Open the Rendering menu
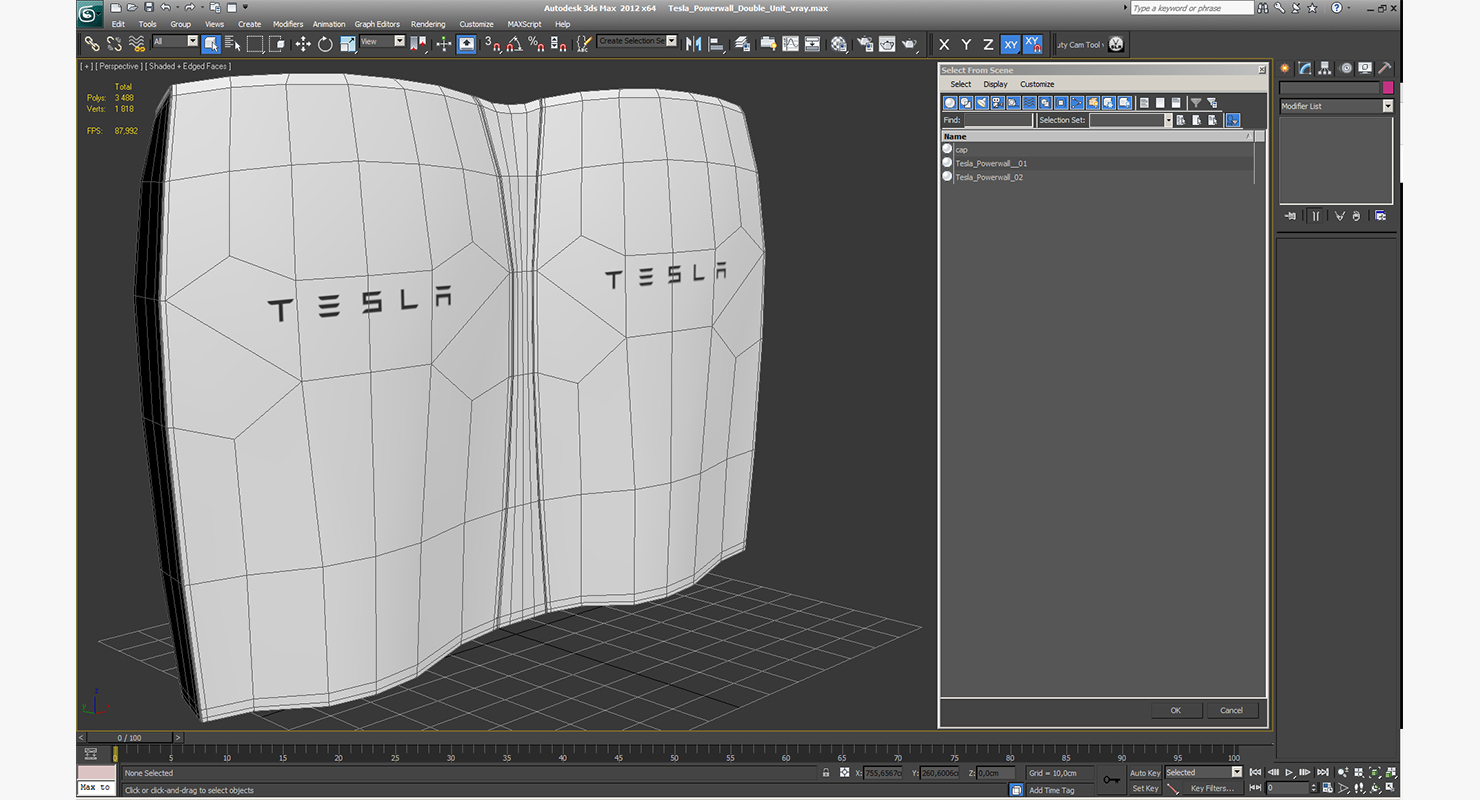The image size is (1480, 800). pos(428,24)
